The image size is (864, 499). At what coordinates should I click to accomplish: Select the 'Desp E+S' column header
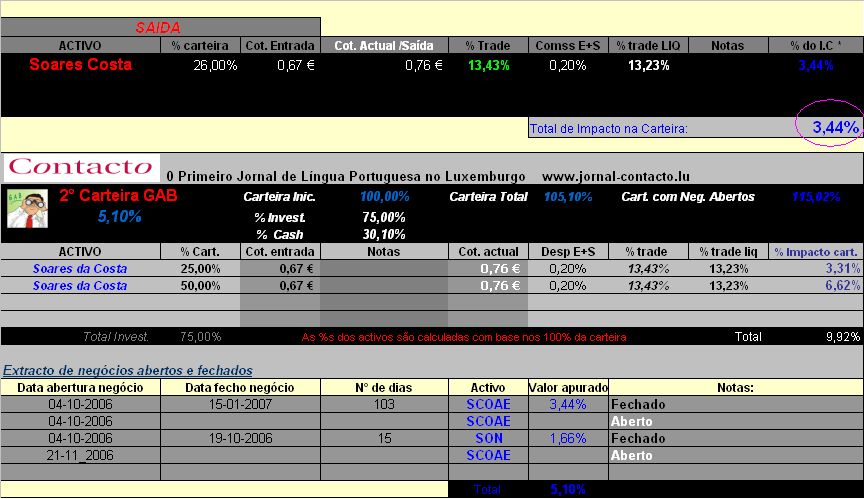[568, 252]
